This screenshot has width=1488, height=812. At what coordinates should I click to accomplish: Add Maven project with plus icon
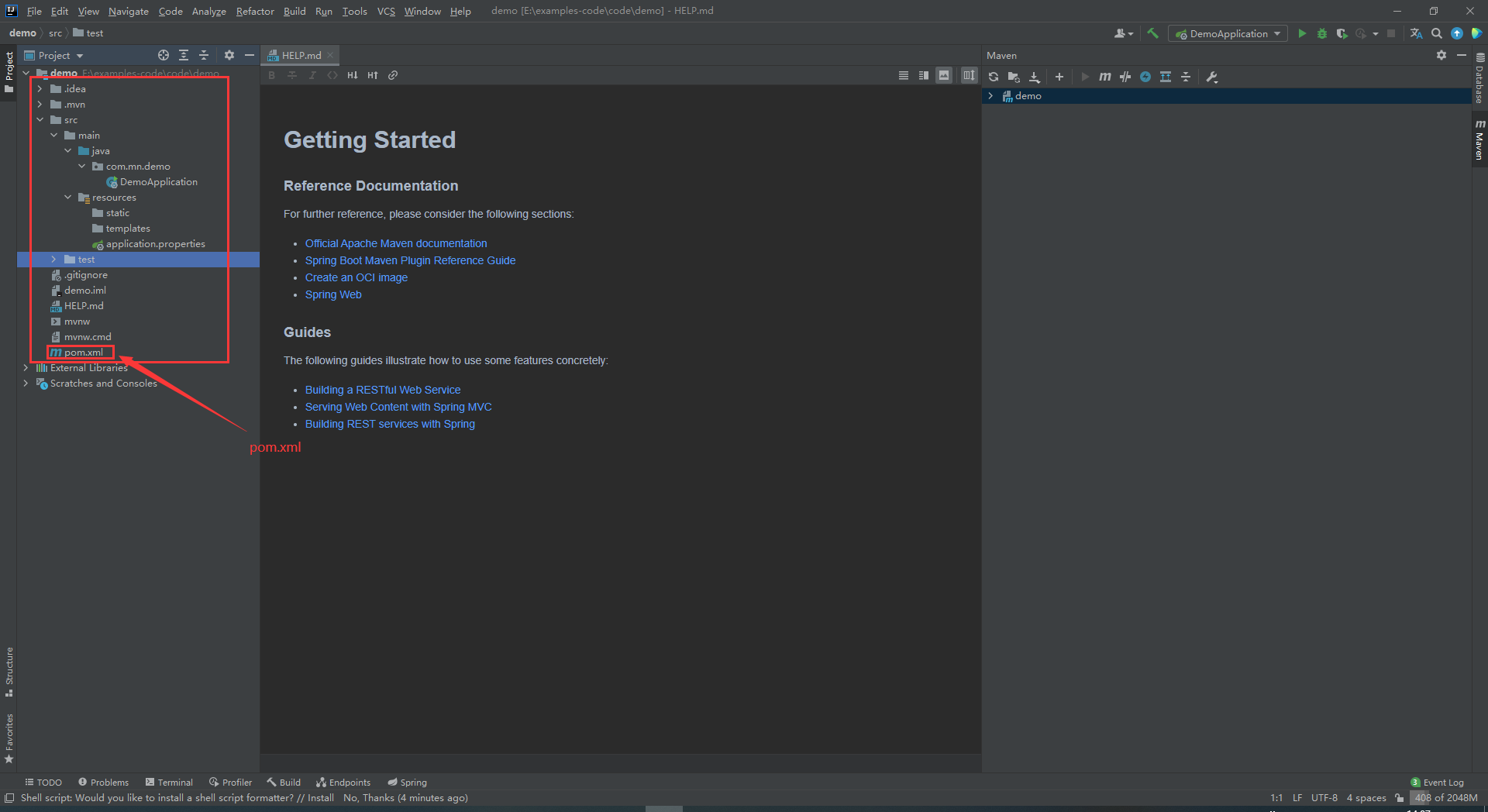click(x=1059, y=77)
